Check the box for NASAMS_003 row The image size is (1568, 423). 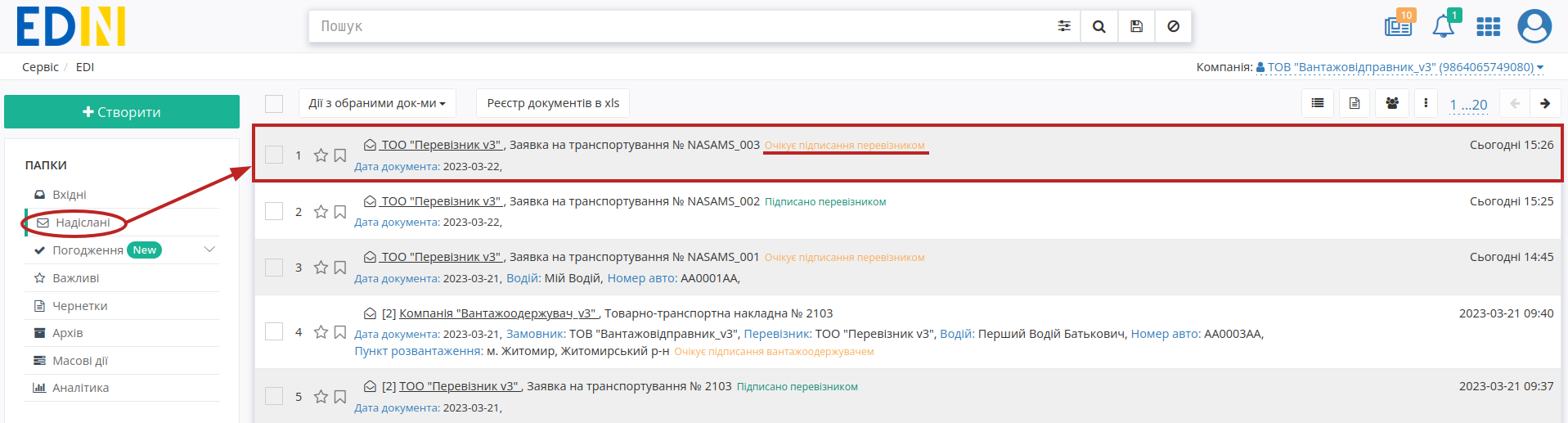pos(274,155)
